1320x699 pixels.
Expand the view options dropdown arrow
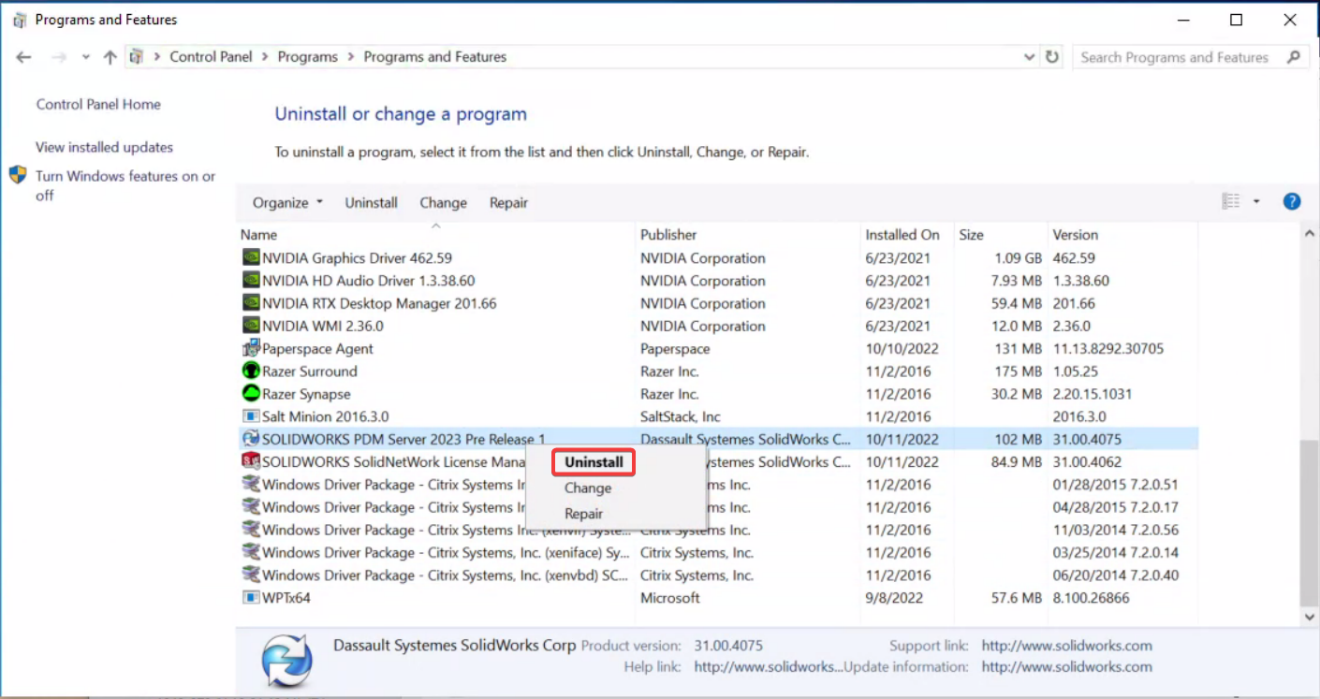1257,202
